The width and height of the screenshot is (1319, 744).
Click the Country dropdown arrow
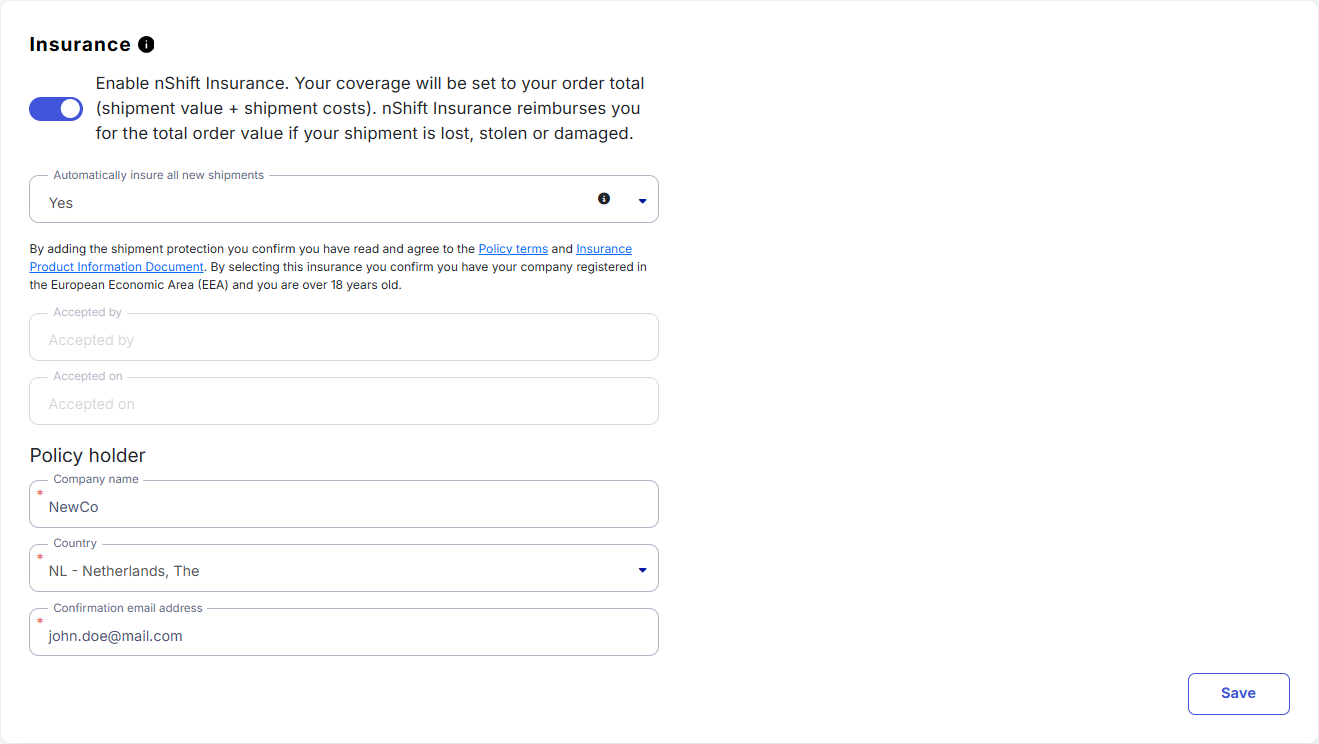tap(642, 571)
